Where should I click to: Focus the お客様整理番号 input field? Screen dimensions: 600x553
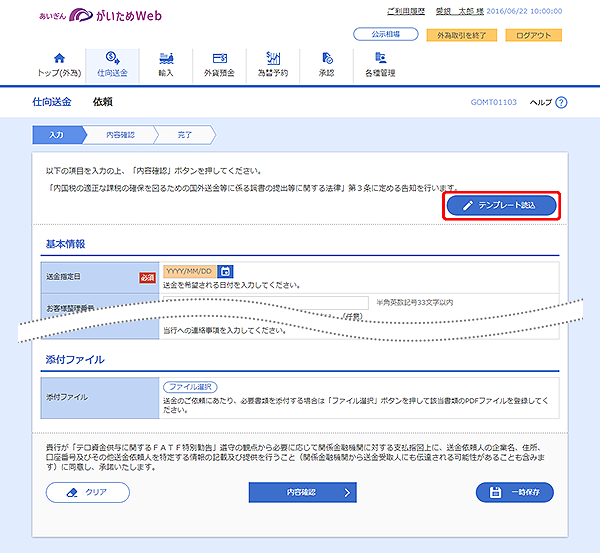(266, 302)
